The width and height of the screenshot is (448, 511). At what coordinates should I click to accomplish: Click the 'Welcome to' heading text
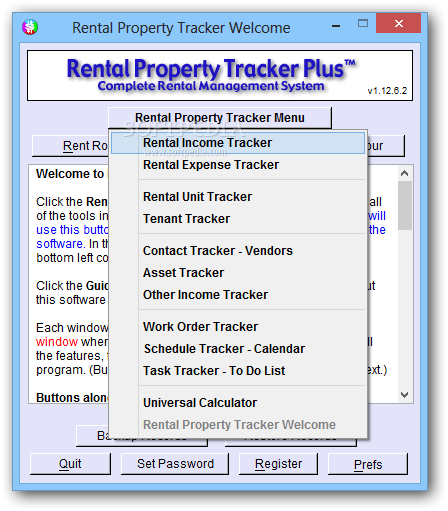70,174
